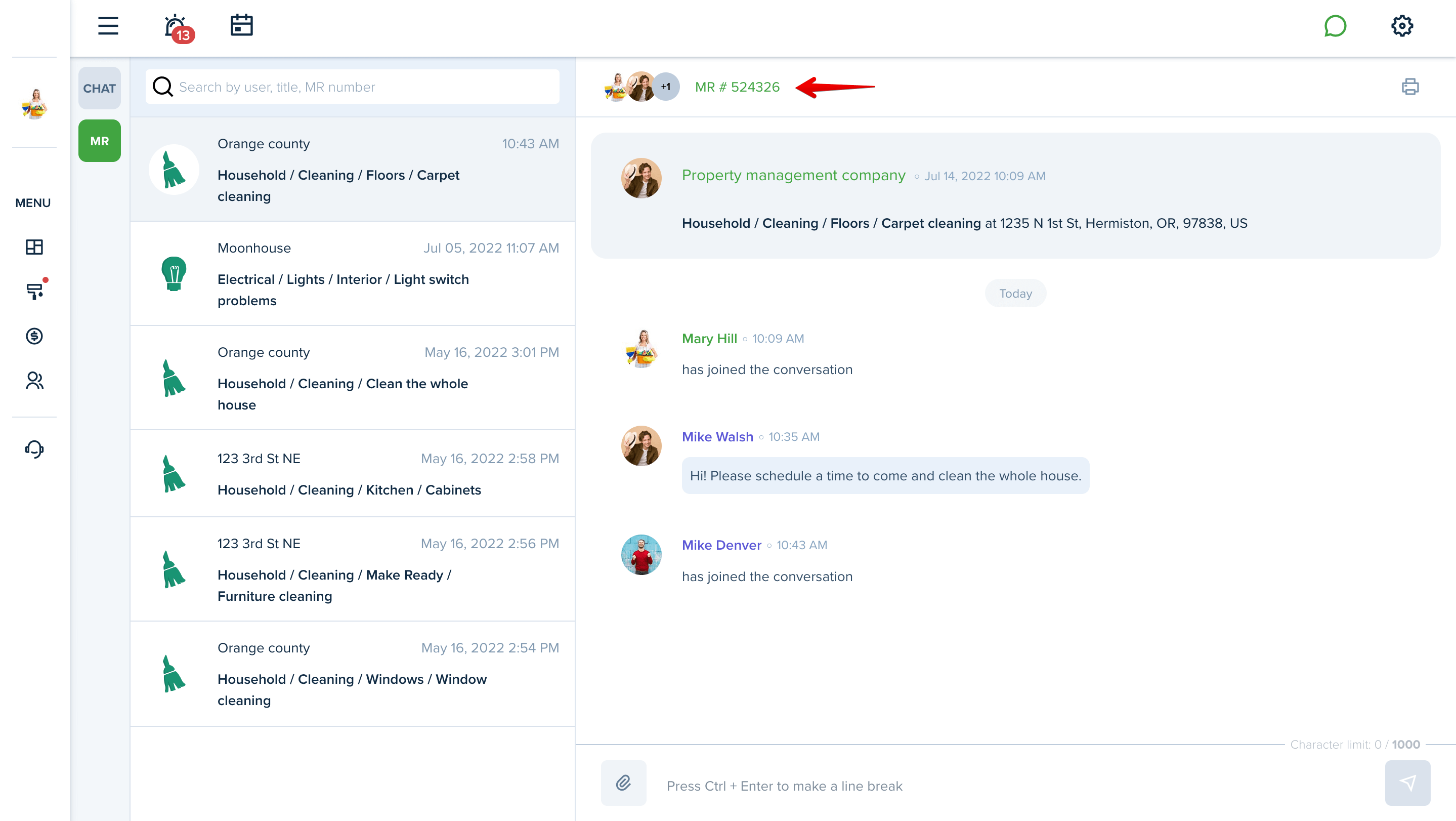Screen dimensions: 1456x821
Task: Click the MENU label in sidebar
Action: pos(33,202)
